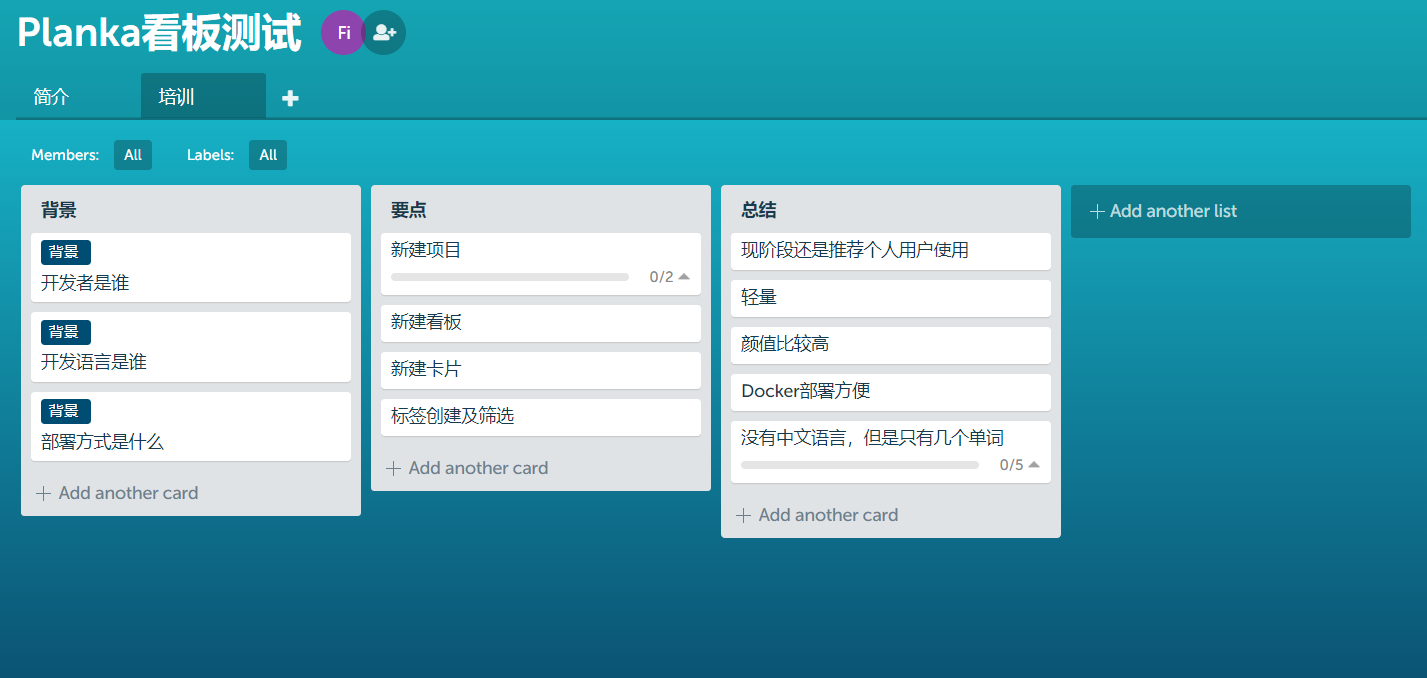The height and width of the screenshot is (678, 1427).
Task: Click the plus icon on Add another list
Action: click(1096, 211)
